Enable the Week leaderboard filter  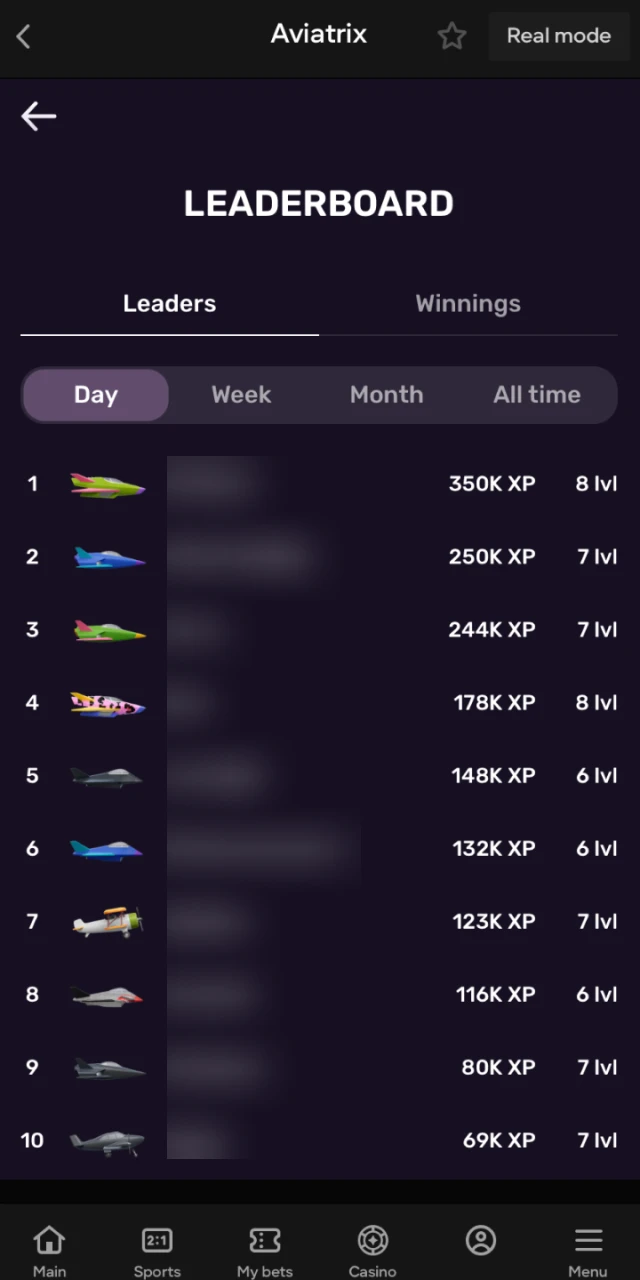click(x=241, y=394)
